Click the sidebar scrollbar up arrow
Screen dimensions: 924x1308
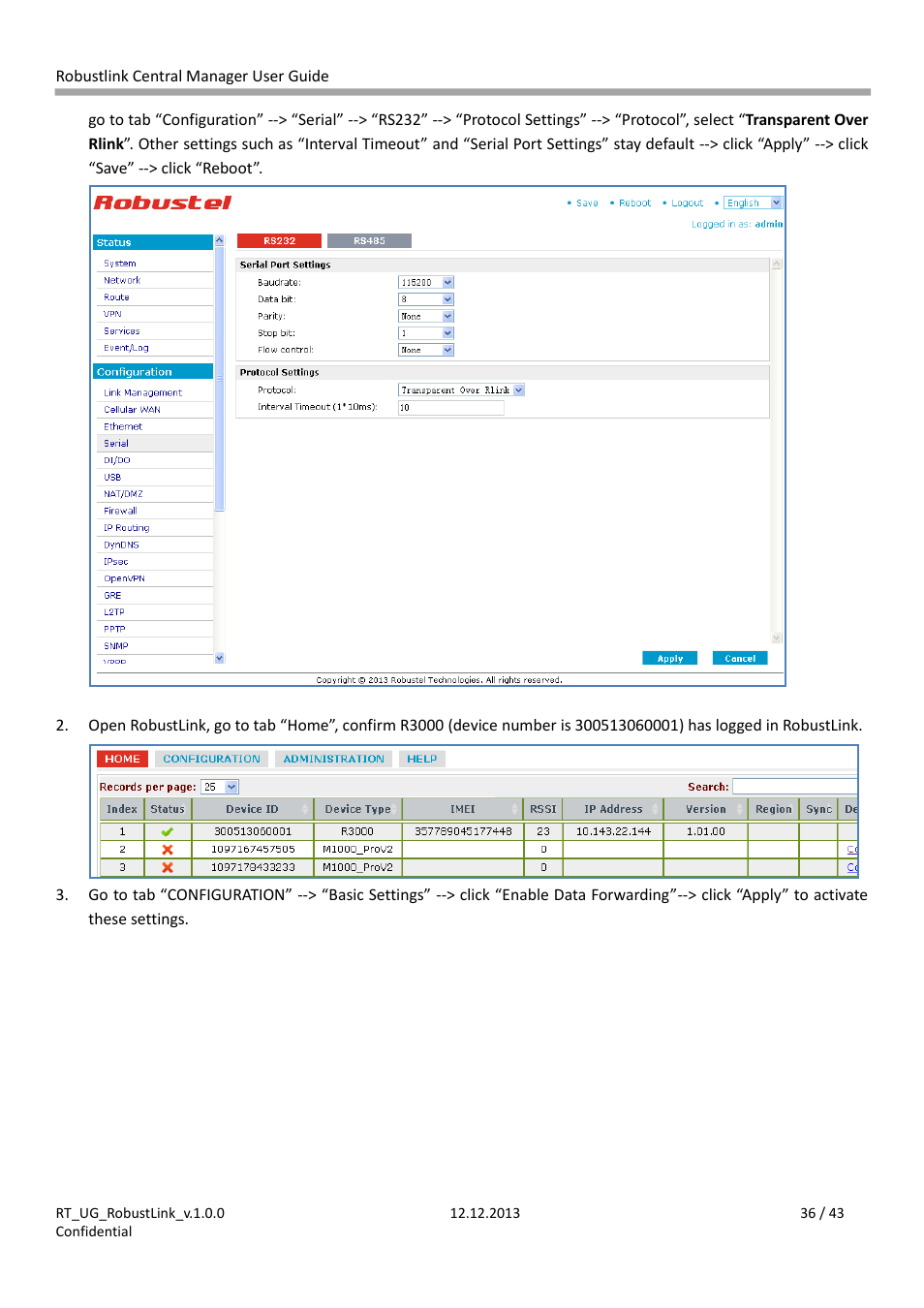point(219,240)
